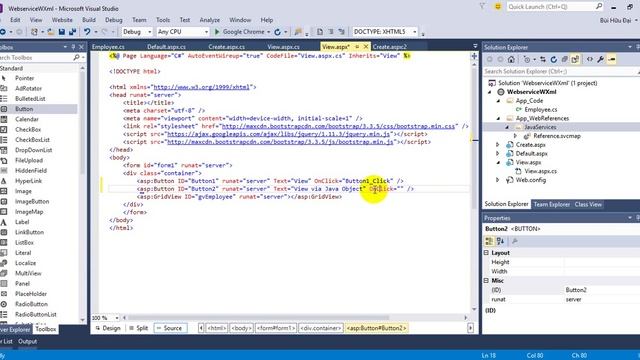Click the notifications flag icon in title bar
The image size is (640, 360).
[482, 6]
